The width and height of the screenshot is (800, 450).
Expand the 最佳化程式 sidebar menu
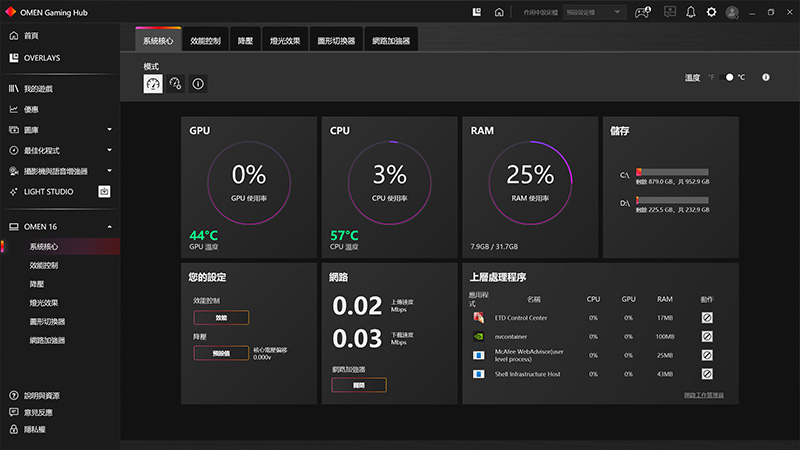point(109,150)
